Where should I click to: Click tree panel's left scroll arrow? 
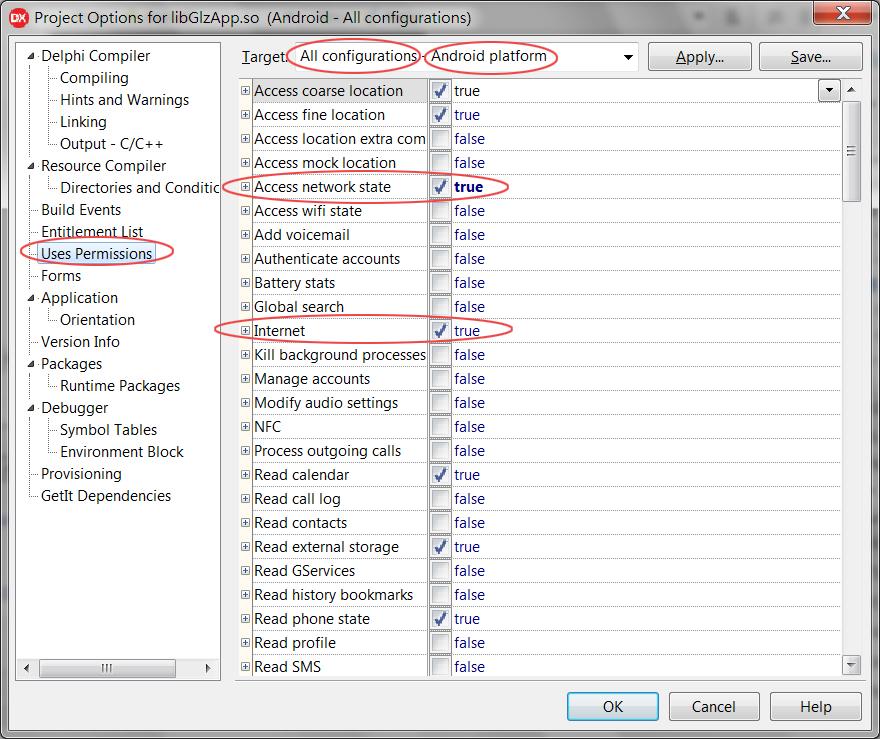[x=26, y=668]
